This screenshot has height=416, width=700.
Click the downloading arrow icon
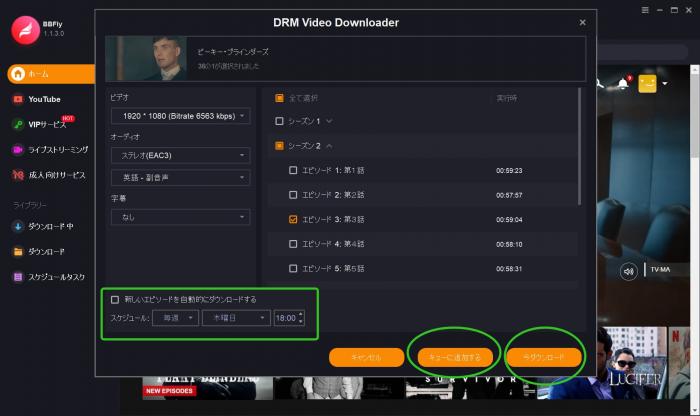click(18, 226)
